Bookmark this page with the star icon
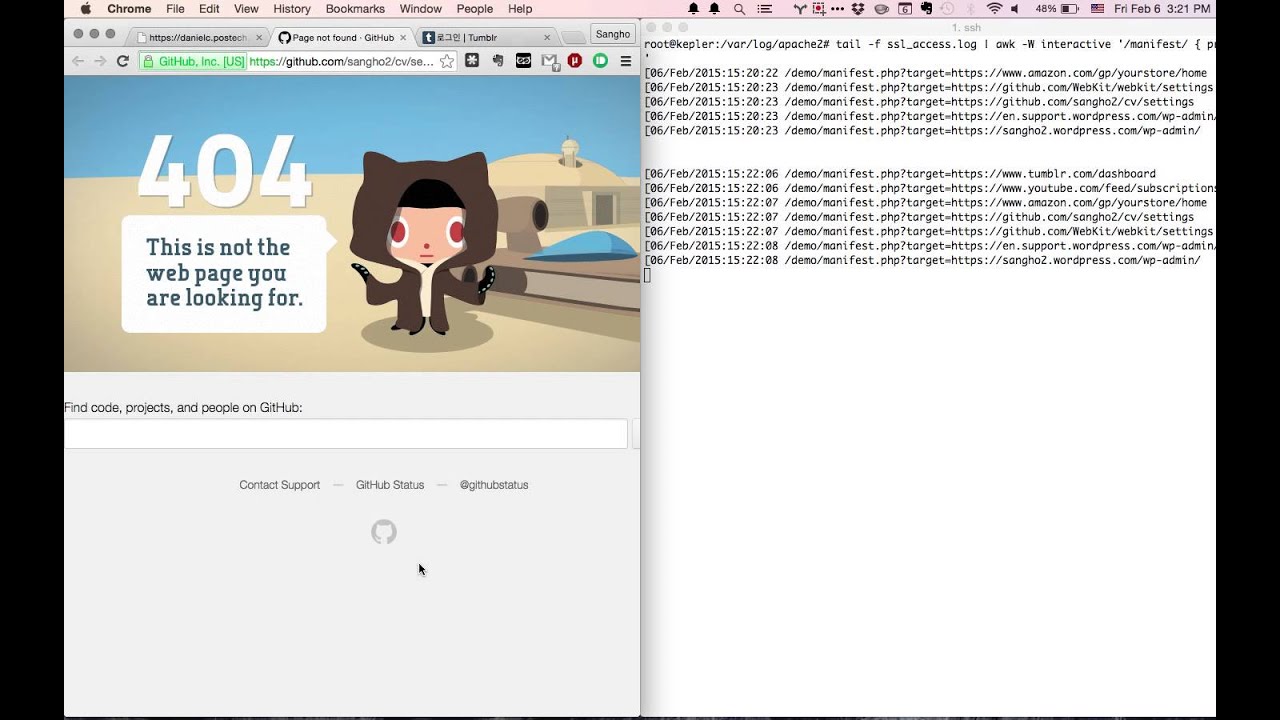Screen dimensions: 1280x720 [x=447, y=61]
